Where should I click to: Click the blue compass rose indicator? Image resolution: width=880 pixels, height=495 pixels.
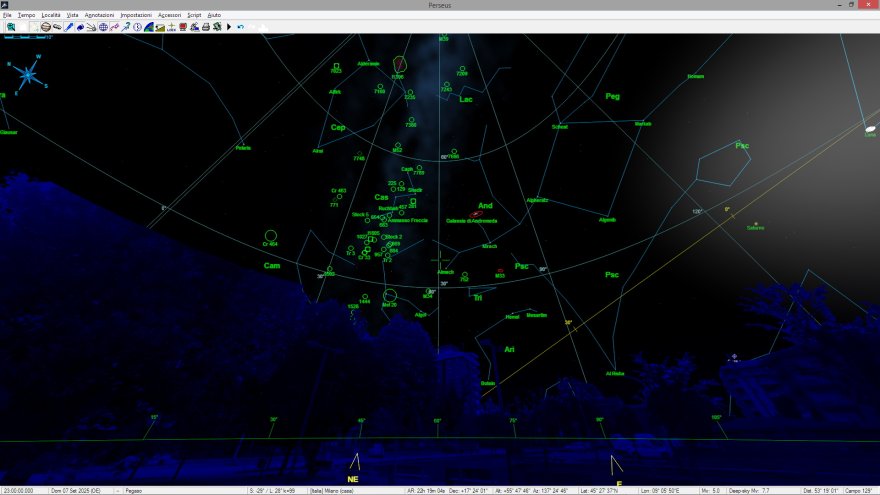(28, 73)
